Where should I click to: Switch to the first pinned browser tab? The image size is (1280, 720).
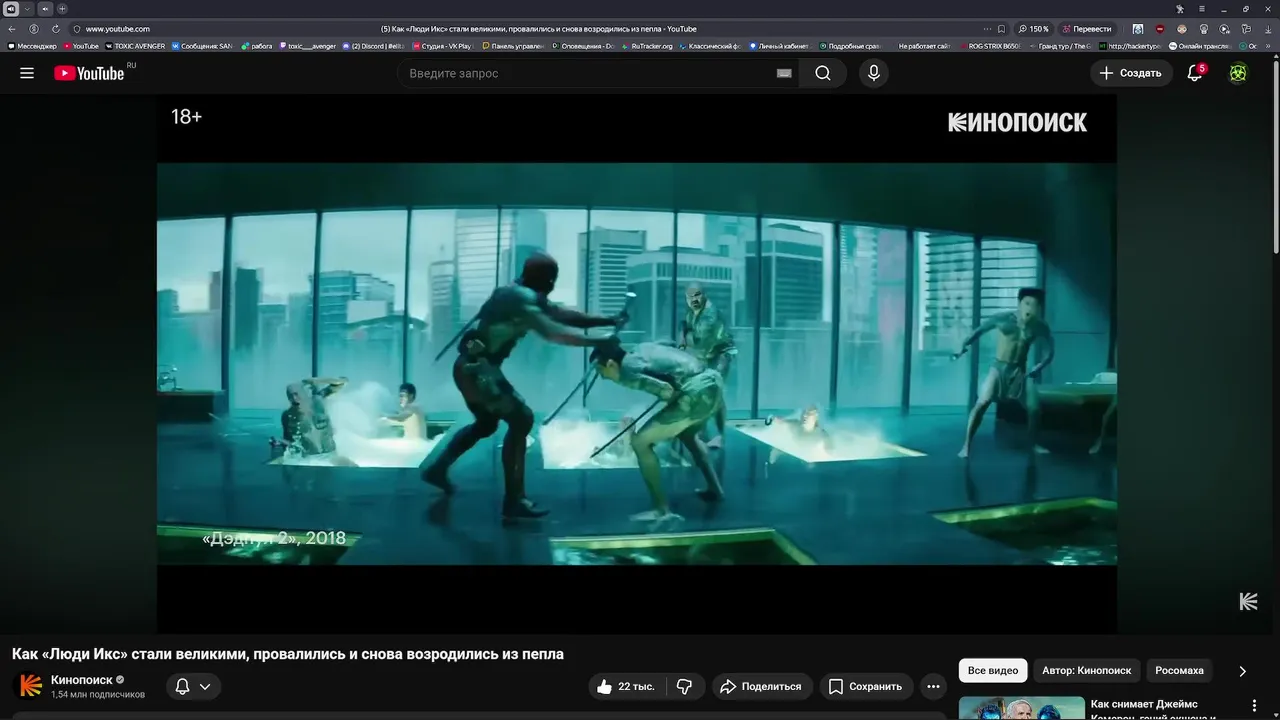(11, 8)
